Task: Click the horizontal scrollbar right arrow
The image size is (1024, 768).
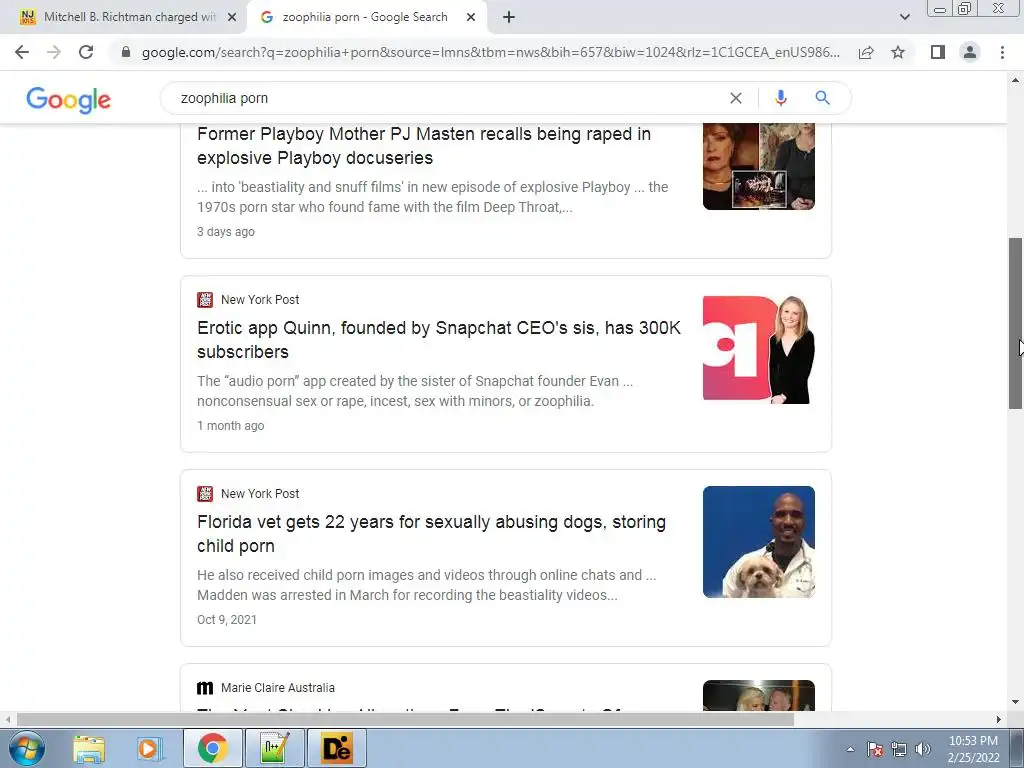Action: 999,720
